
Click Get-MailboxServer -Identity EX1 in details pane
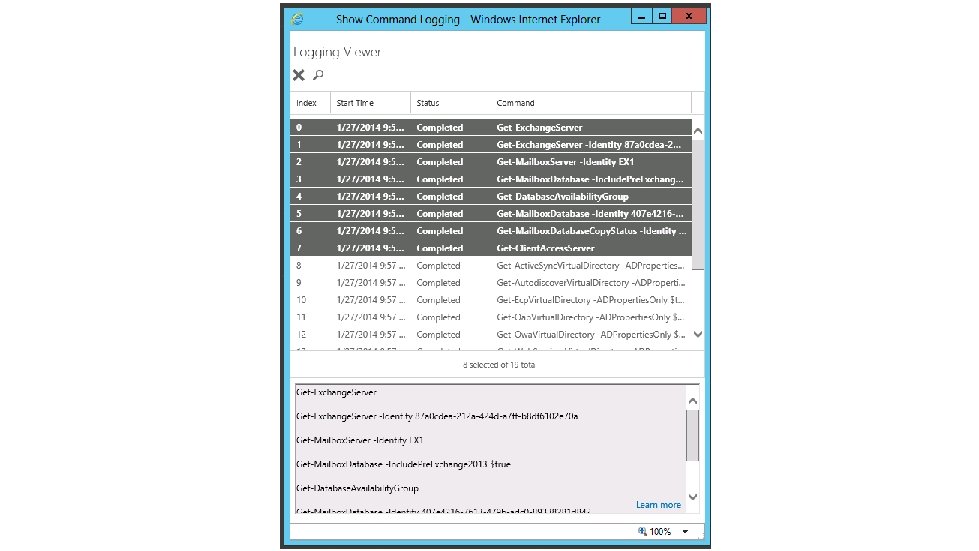359,440
